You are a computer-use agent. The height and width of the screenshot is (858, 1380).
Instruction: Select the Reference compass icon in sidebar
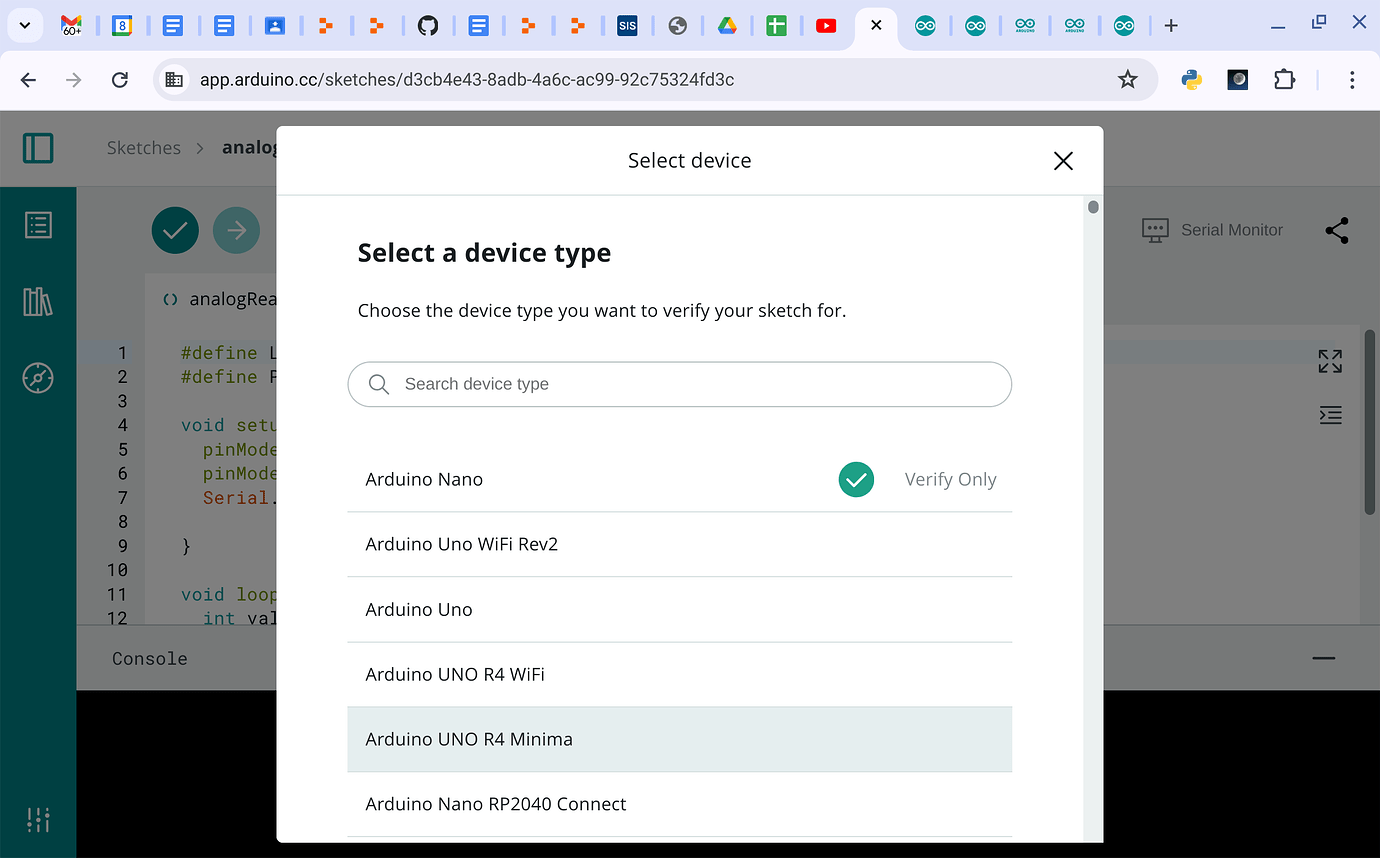pyautogui.click(x=38, y=378)
